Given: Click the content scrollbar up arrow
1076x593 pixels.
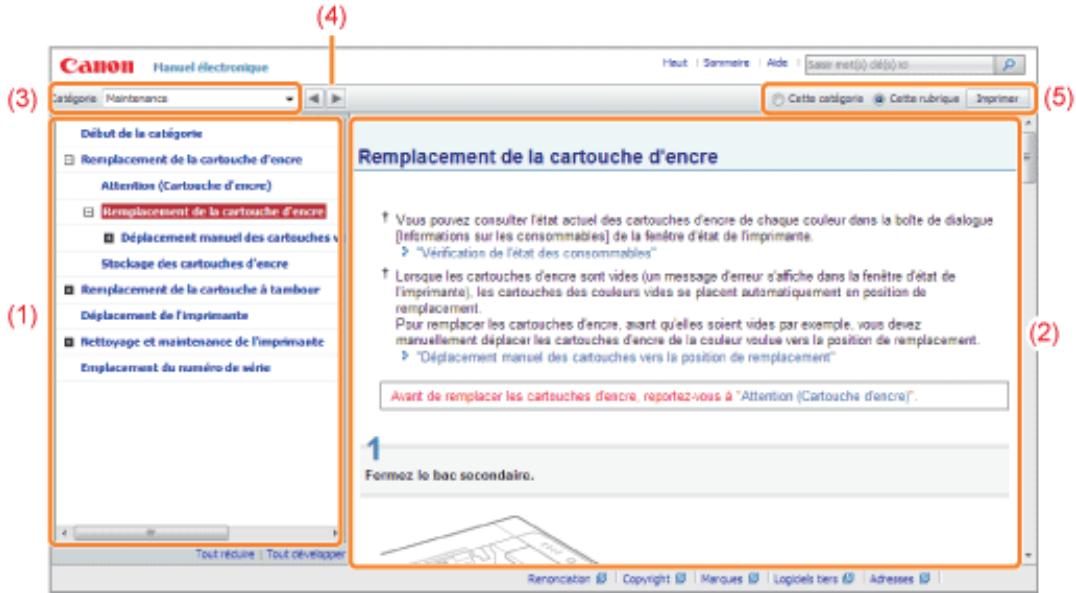Looking at the screenshot, I should tap(1027, 123).
